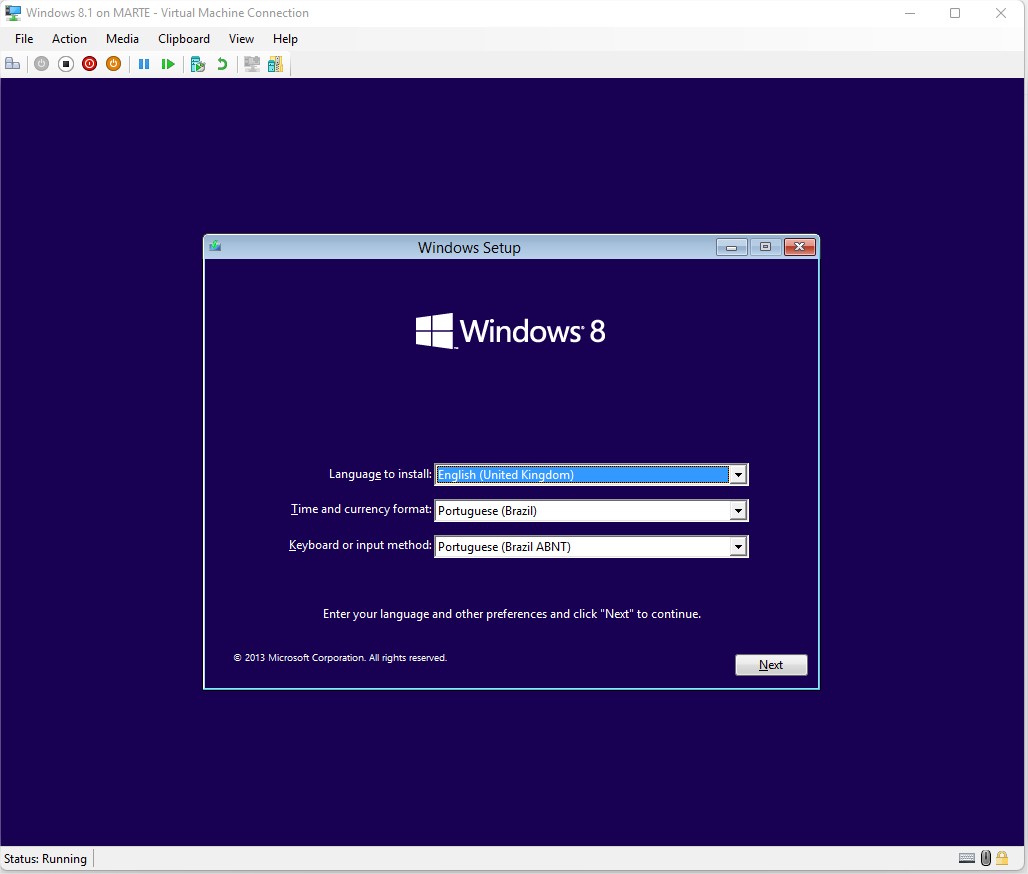Click the Virtual Machine Connection window icon
The width and height of the screenshot is (1028, 874).
pos(13,12)
